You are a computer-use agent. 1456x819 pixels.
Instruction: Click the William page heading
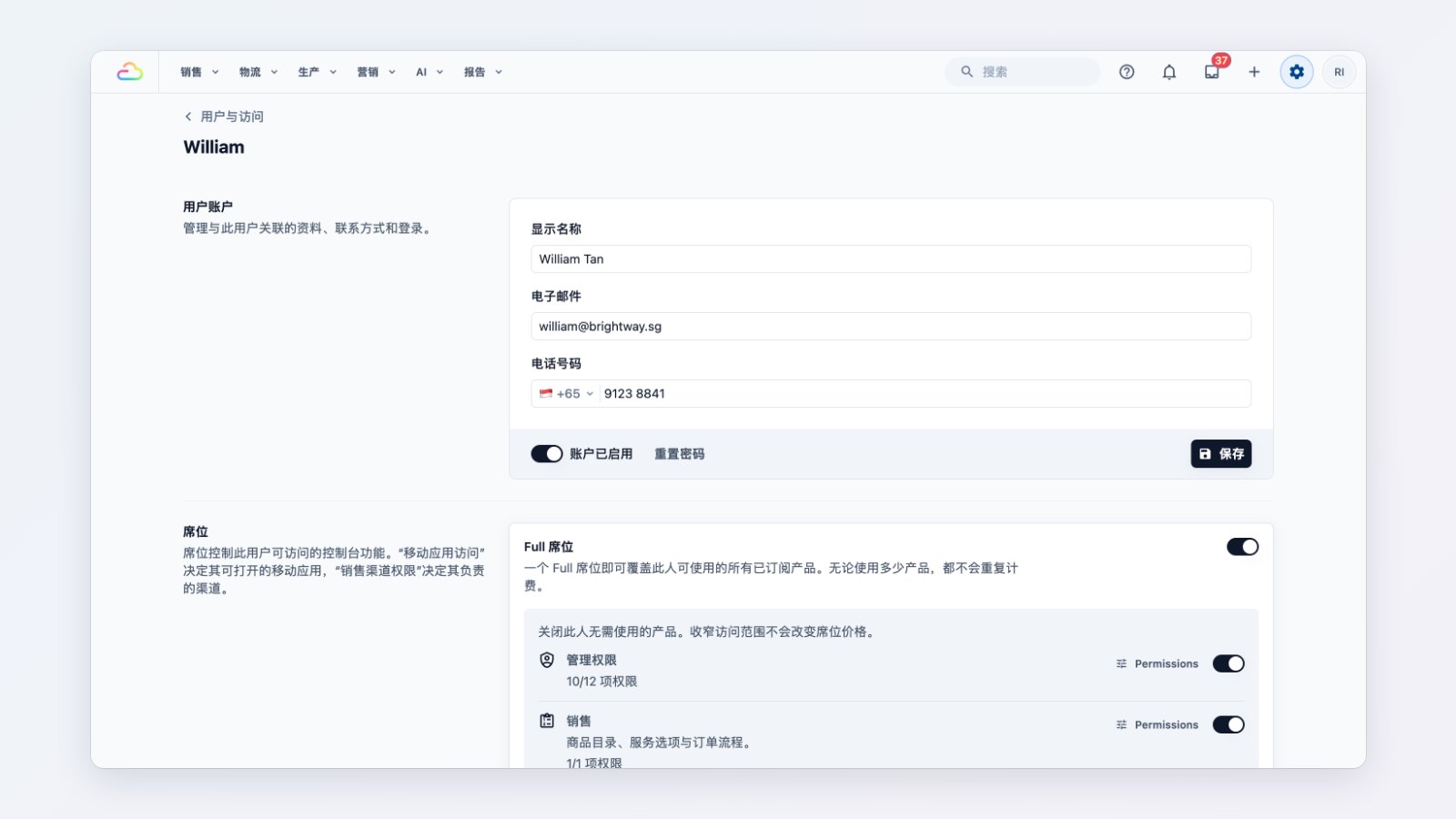[214, 147]
